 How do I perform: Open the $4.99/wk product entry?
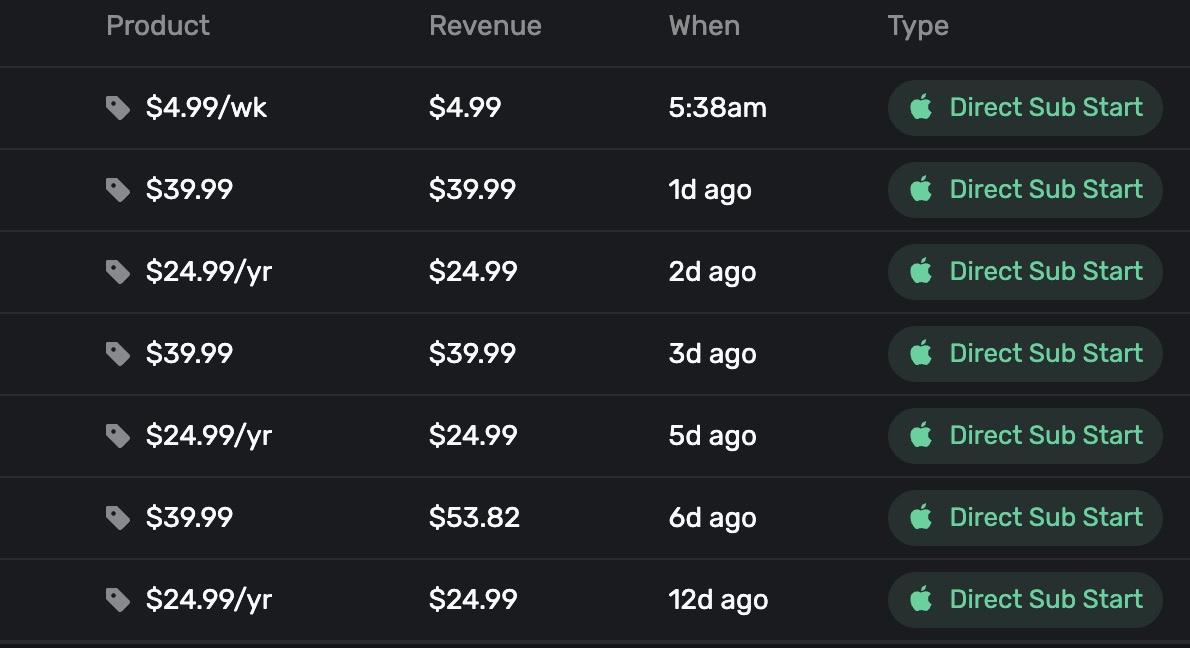pyautogui.click(x=206, y=108)
